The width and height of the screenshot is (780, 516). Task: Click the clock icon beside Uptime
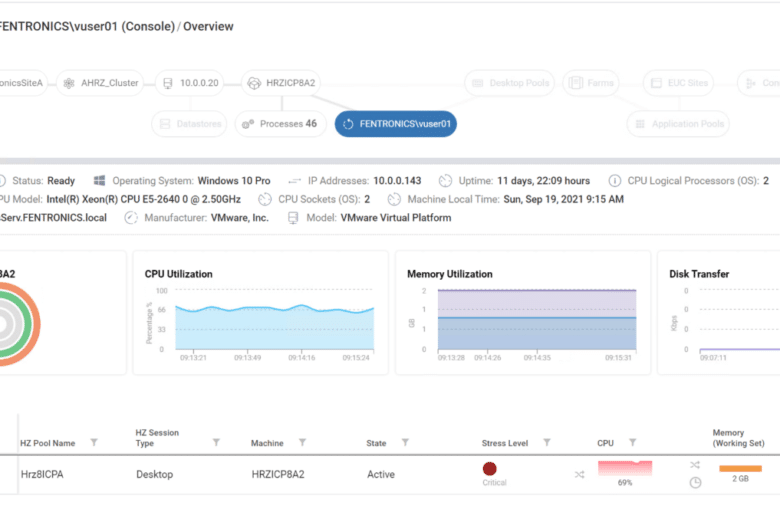tap(445, 181)
